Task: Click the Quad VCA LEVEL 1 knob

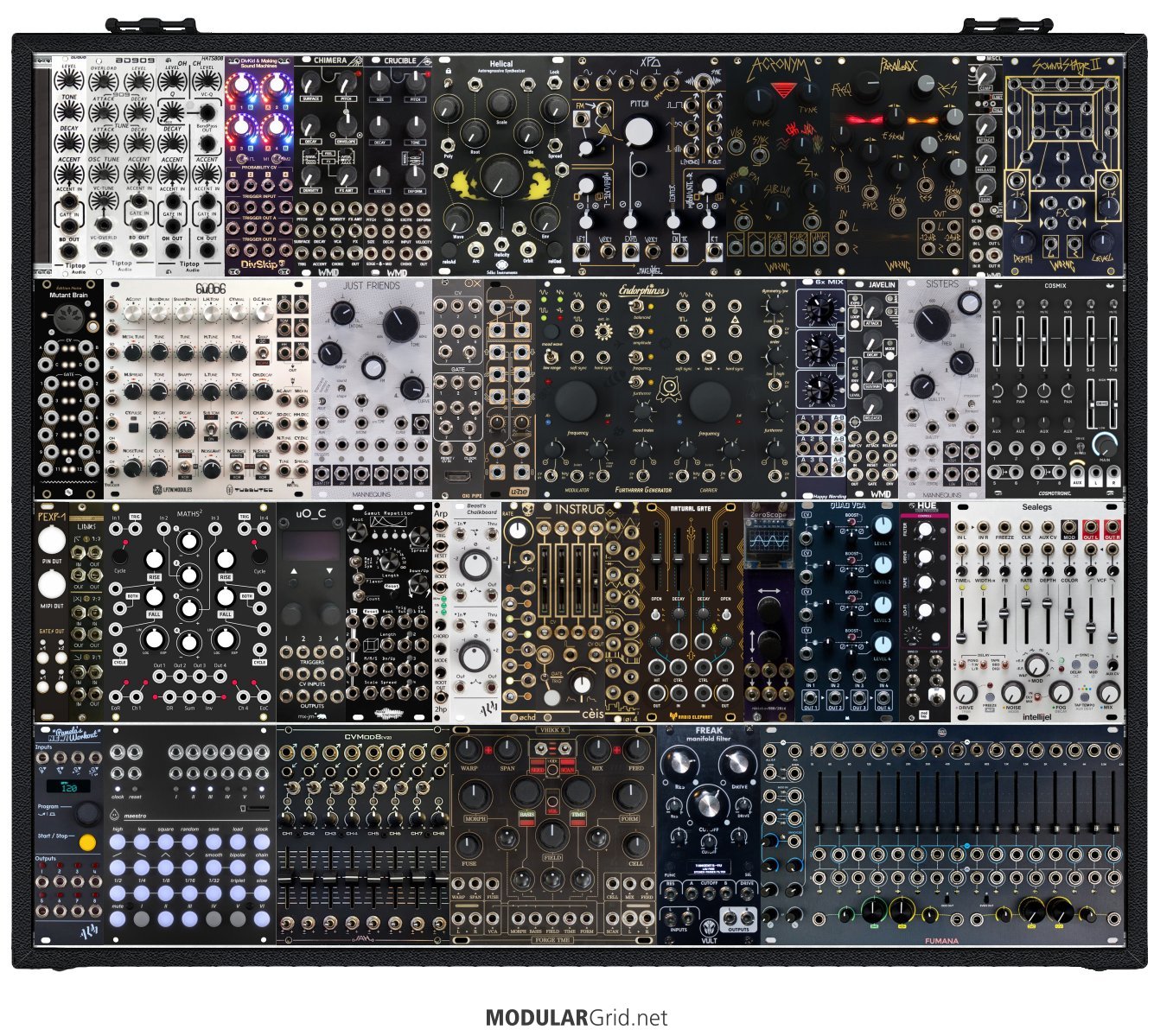Action: point(883,526)
